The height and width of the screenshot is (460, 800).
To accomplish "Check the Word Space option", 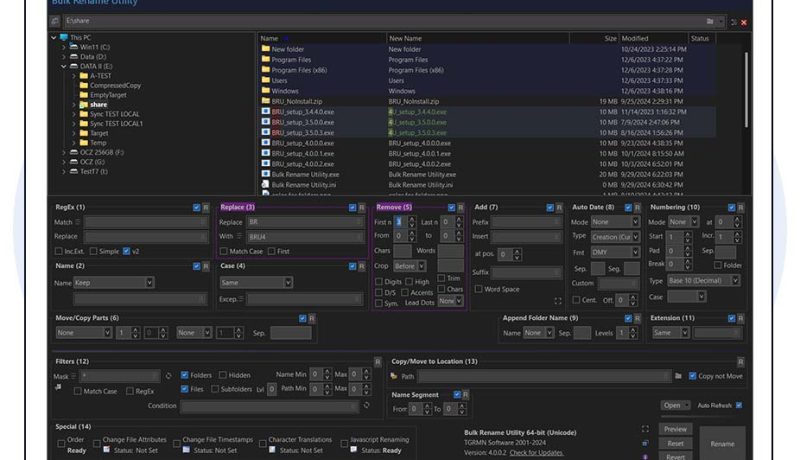I will (x=479, y=289).
